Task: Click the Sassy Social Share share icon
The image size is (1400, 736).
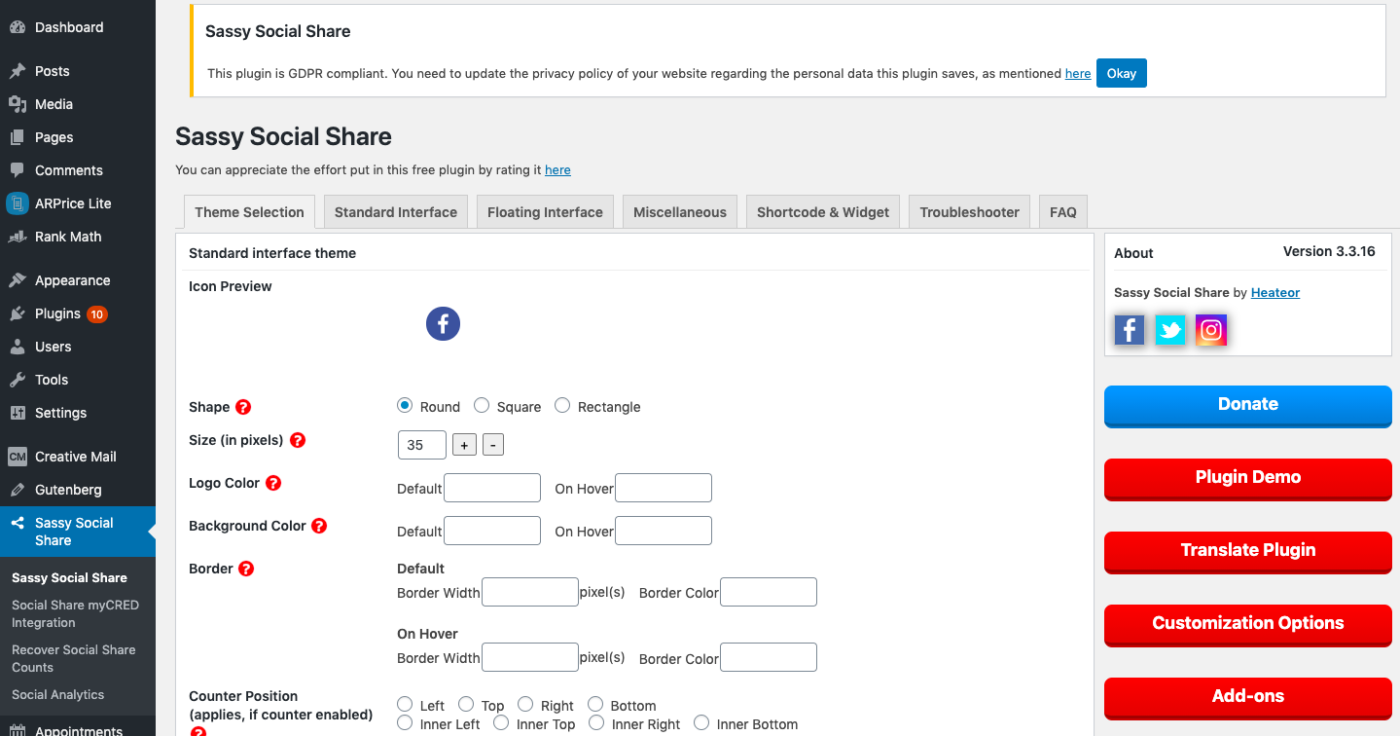Action: tap(17, 523)
